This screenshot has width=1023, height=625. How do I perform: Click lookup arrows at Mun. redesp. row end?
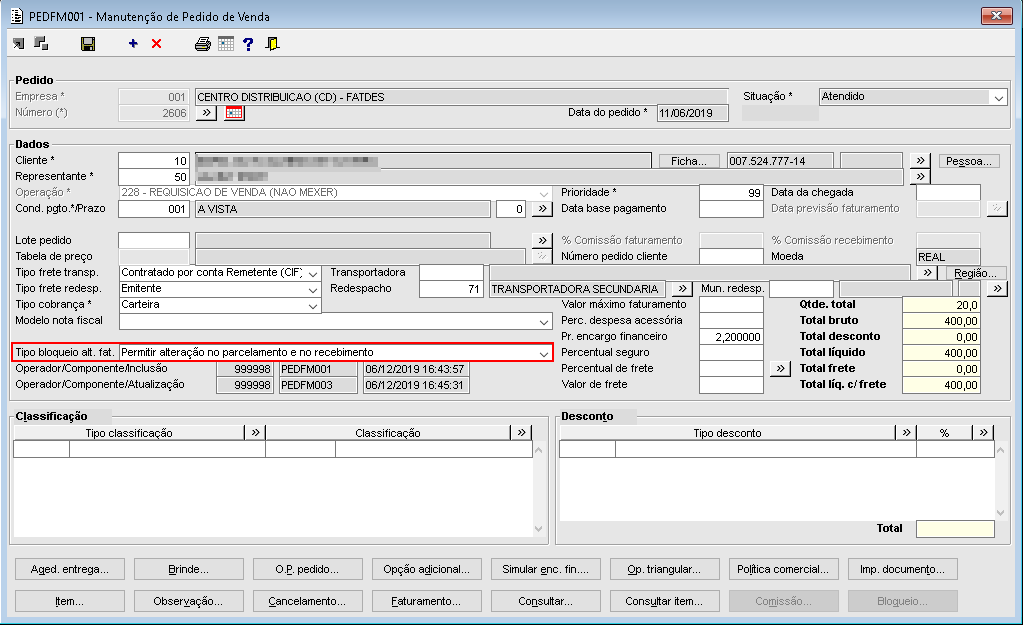[997, 288]
